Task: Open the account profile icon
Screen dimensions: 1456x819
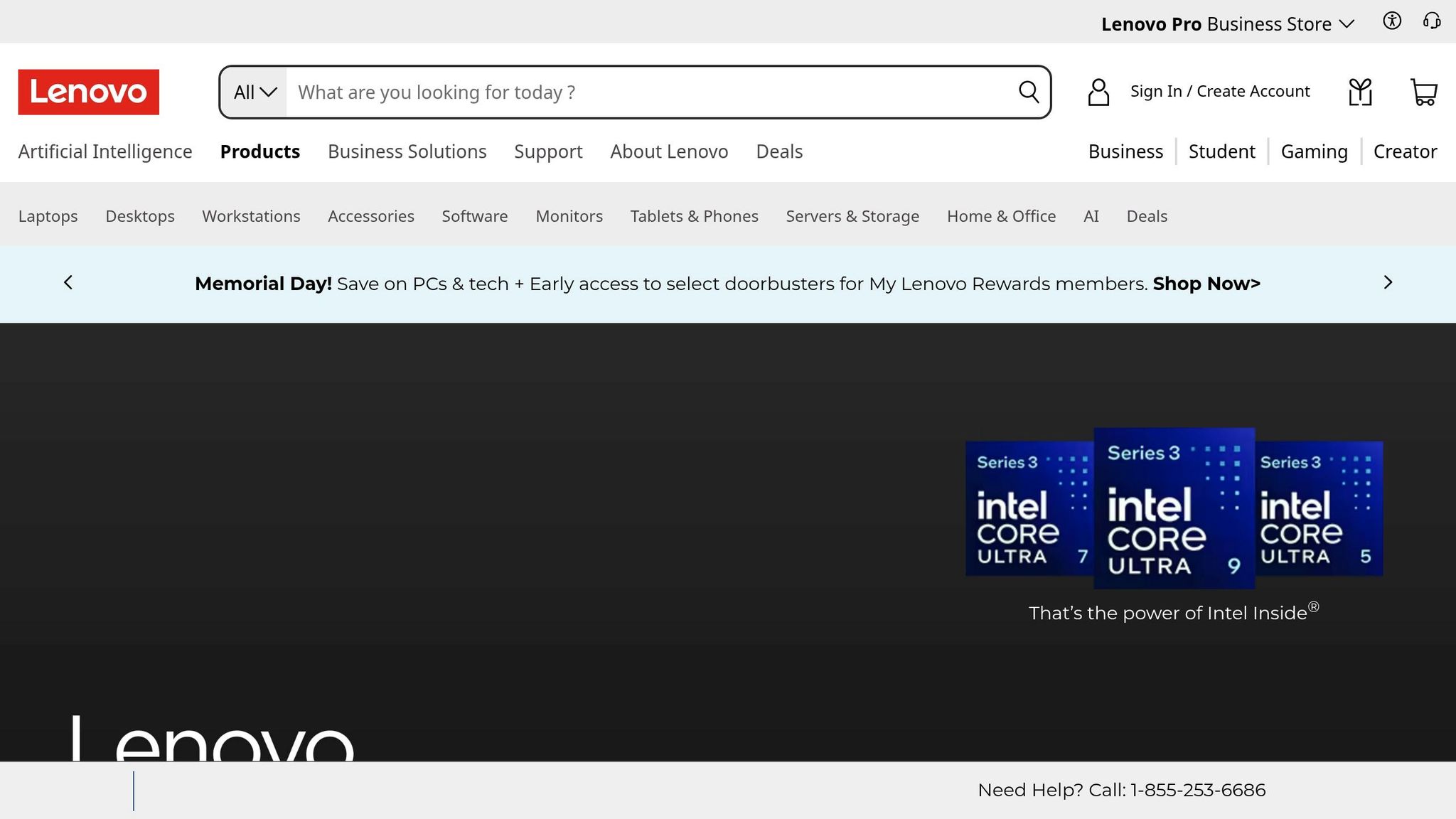Action: click(x=1098, y=92)
